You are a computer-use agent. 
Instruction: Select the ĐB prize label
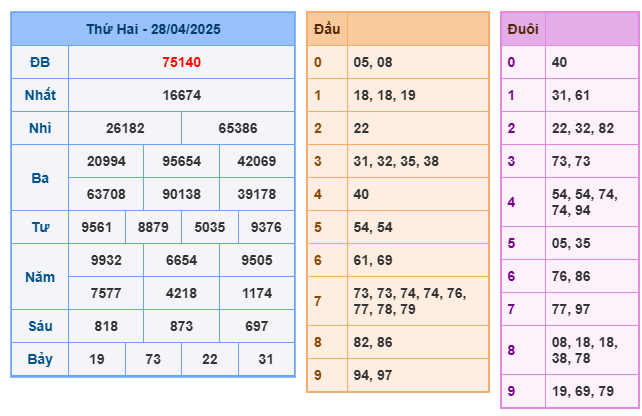coord(40,62)
